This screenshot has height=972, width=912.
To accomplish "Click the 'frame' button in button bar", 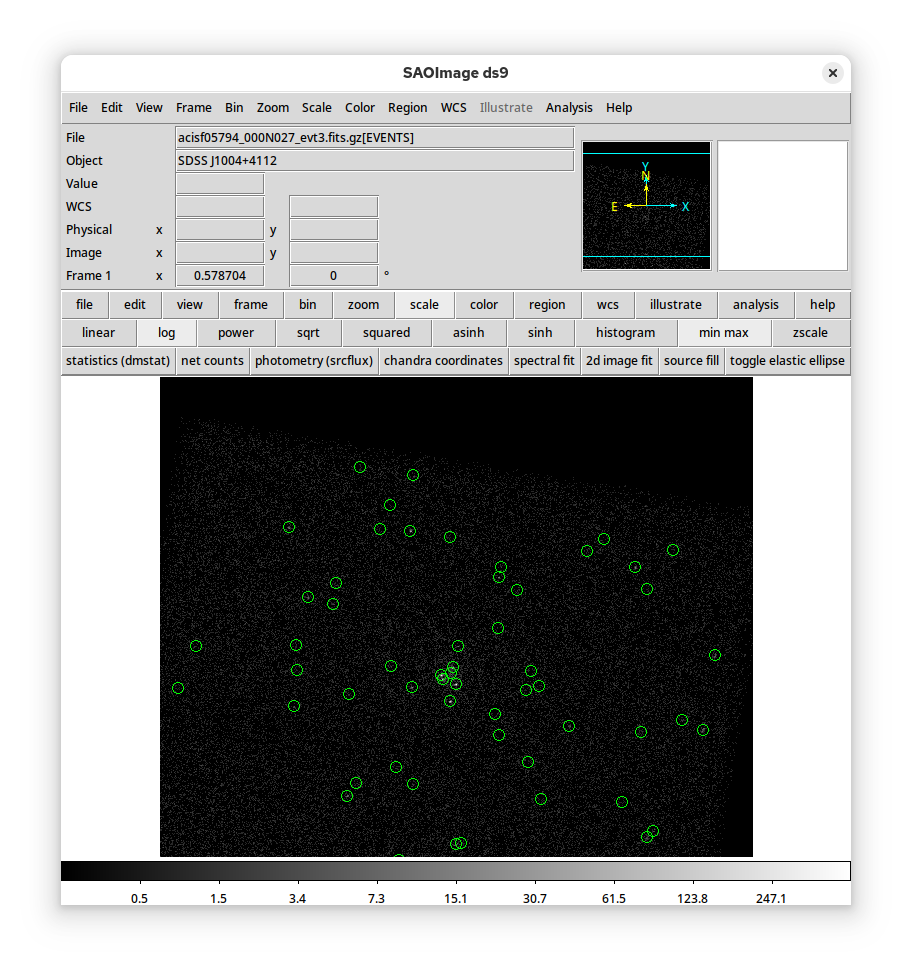I will pyautogui.click(x=250, y=305).
